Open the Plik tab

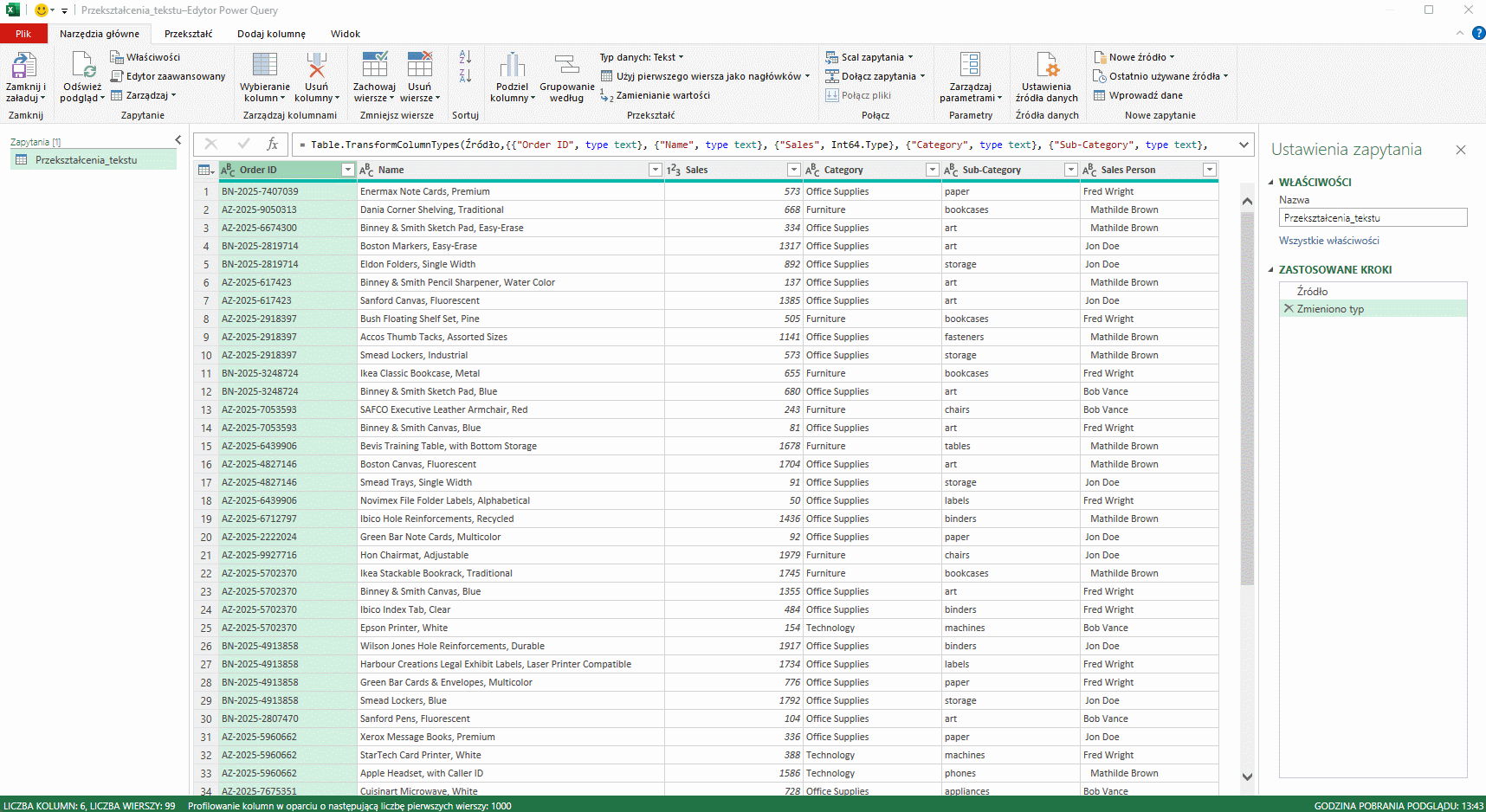pyautogui.click(x=23, y=34)
